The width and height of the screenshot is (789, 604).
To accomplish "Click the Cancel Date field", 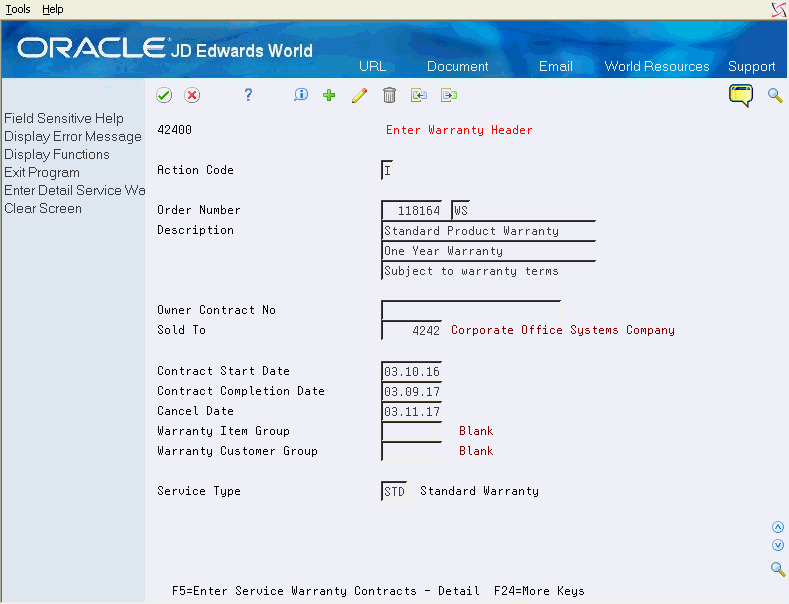I will click(412, 411).
